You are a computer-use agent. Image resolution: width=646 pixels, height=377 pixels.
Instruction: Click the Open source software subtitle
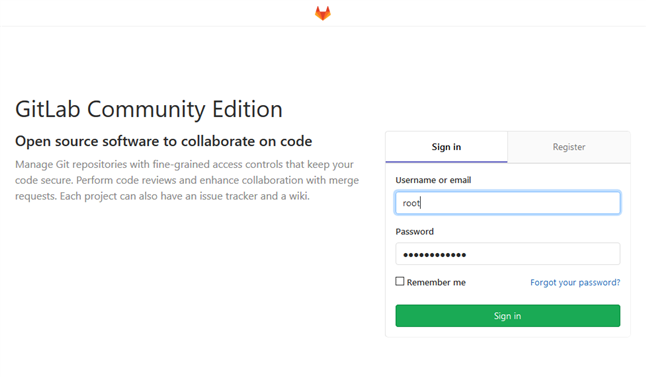click(x=164, y=141)
